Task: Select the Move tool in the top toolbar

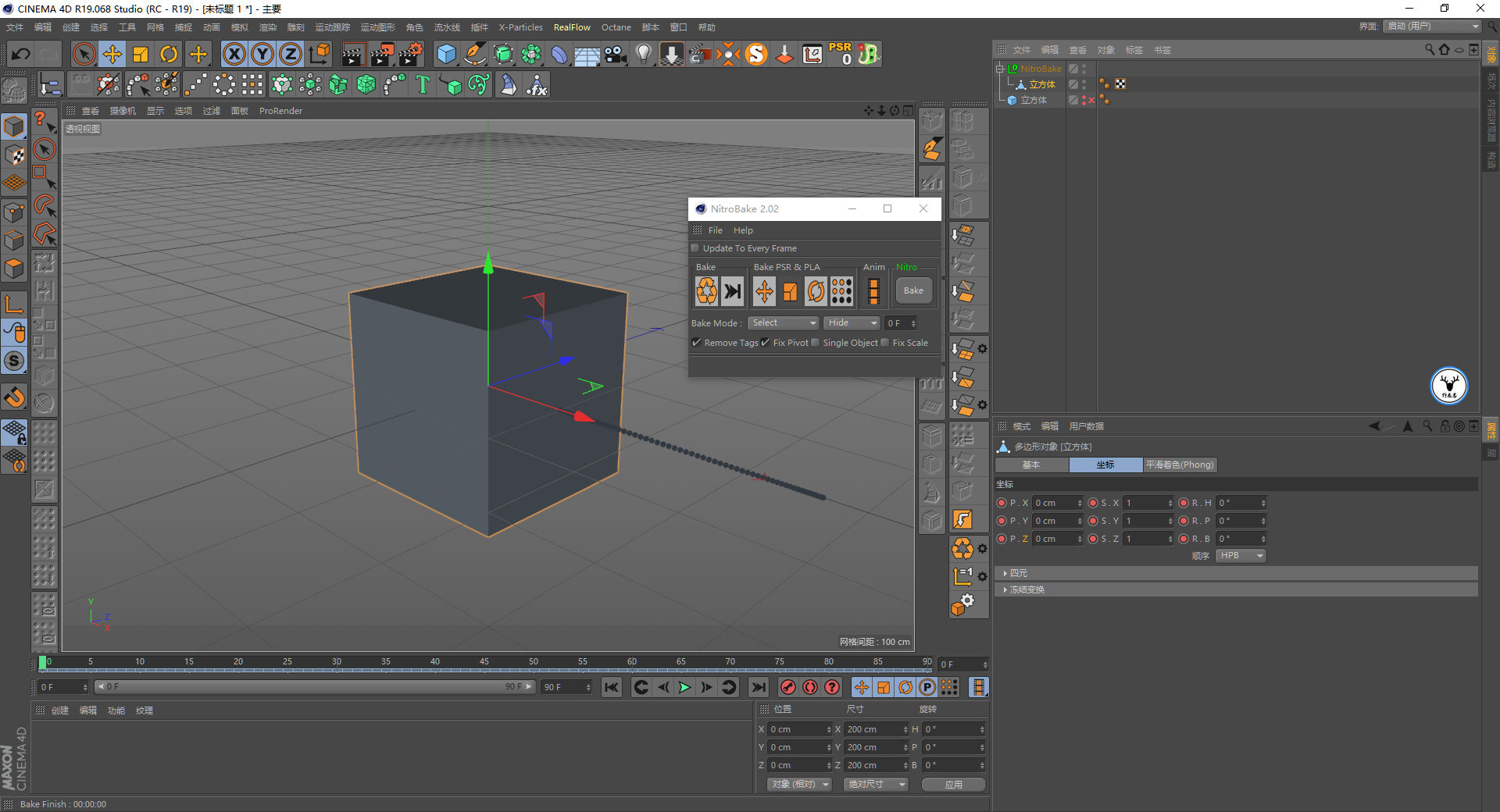Action: click(112, 54)
